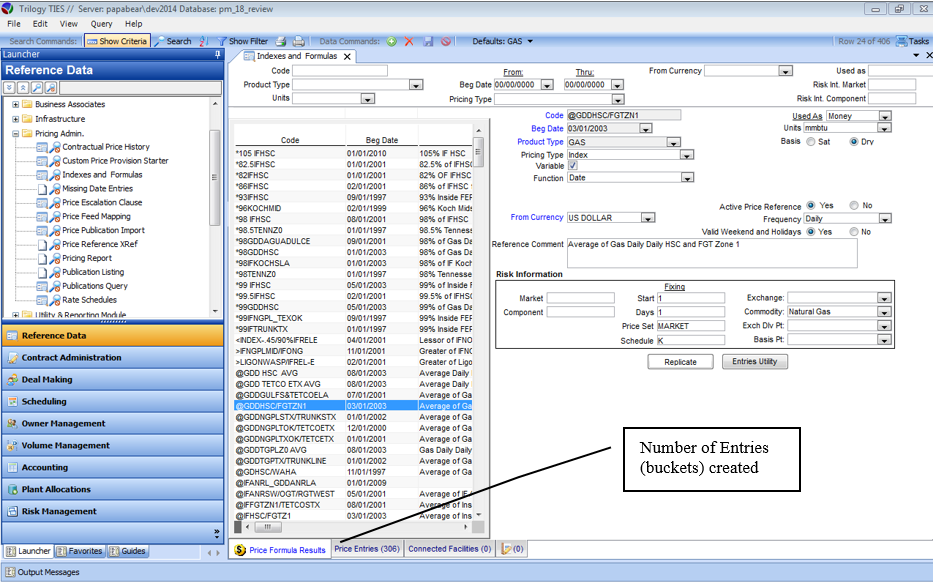The height and width of the screenshot is (583, 933).
Task: Click the printer icon in toolbar
Action: 281,41
